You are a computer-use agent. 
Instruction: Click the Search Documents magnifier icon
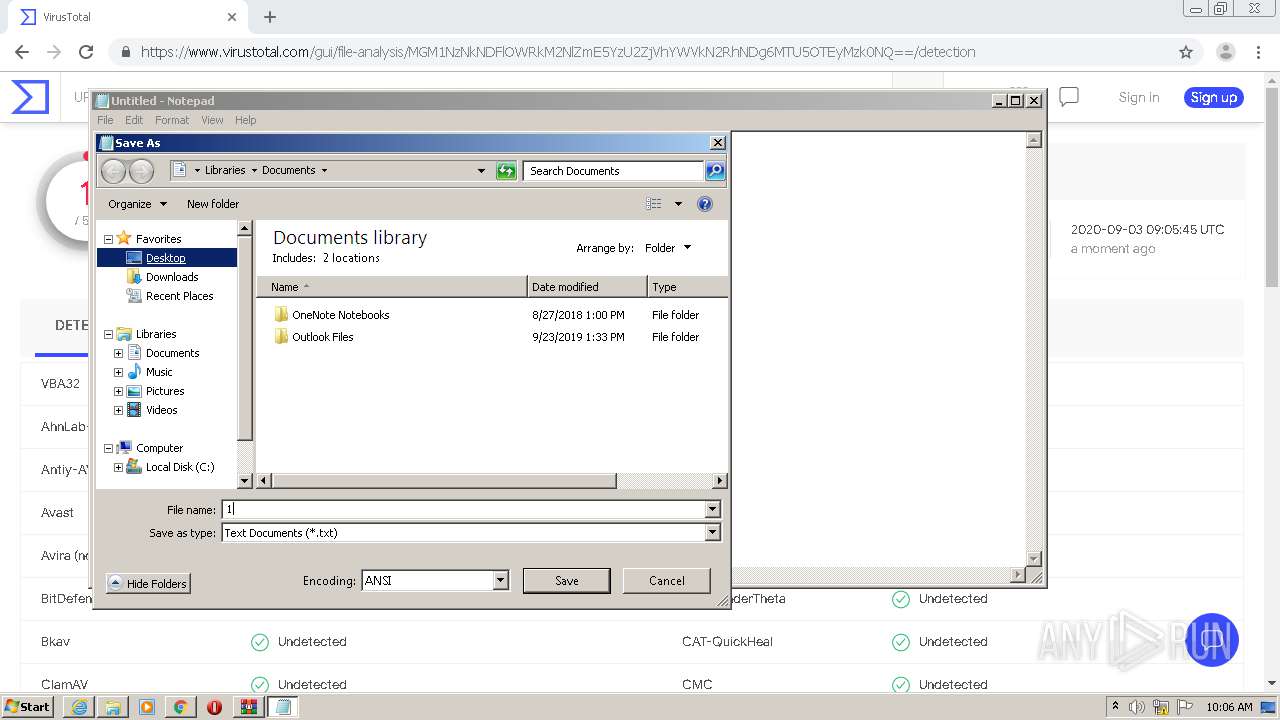tap(715, 171)
